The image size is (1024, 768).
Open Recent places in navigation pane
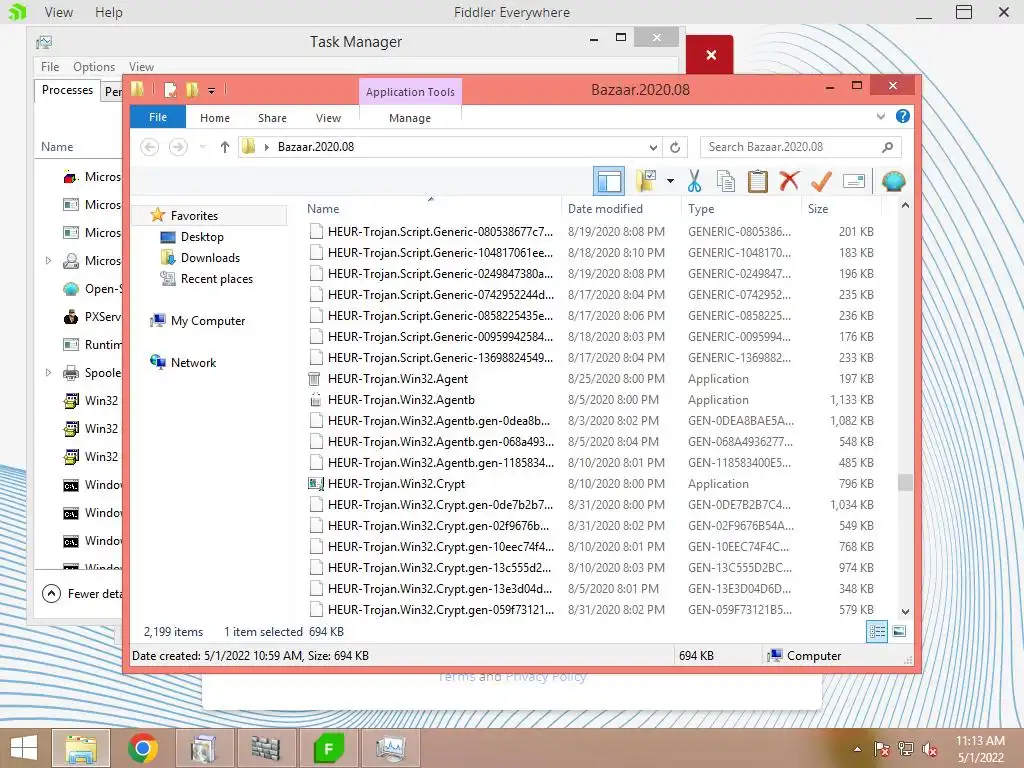216,279
